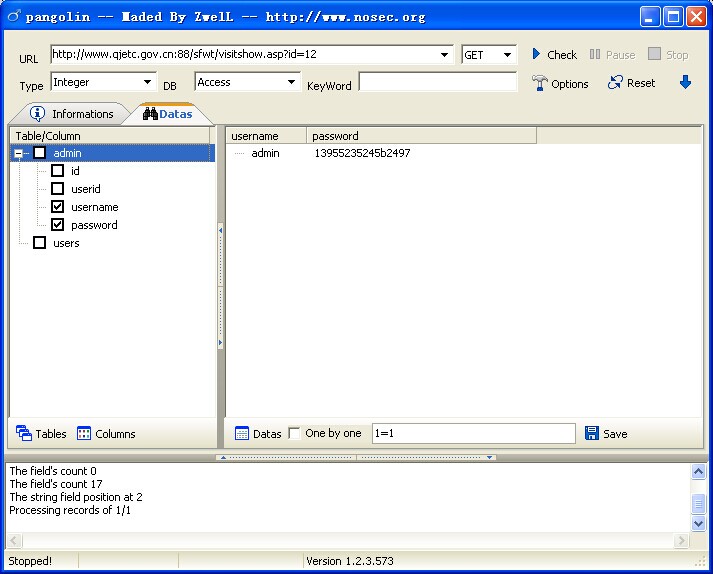Click log line 'The field's count 17'
Screen dimensions: 713x574
[x=56, y=484]
